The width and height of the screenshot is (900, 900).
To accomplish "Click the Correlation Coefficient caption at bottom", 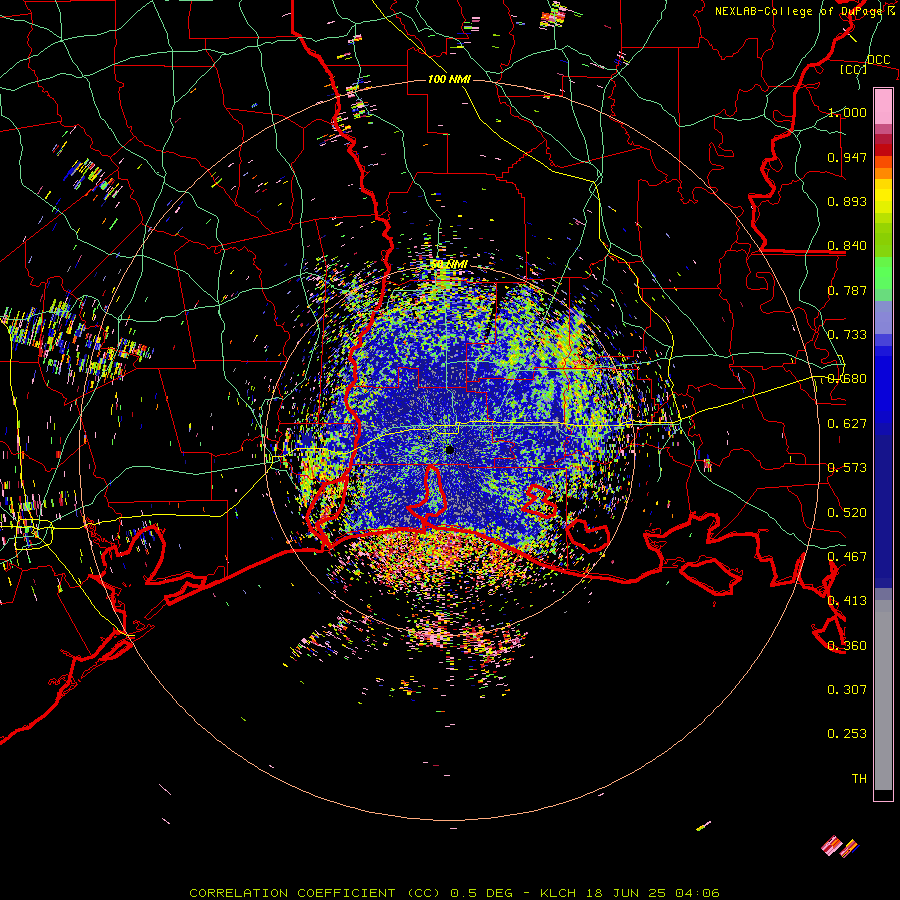I will coord(454,893).
